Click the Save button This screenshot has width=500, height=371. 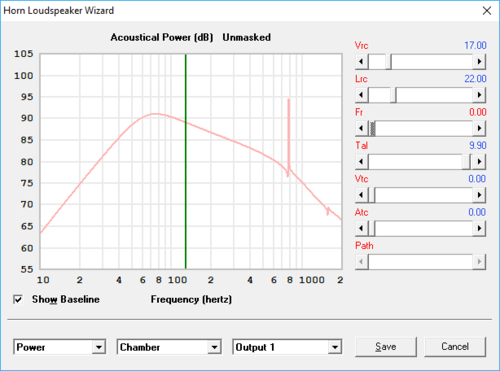tap(386, 347)
